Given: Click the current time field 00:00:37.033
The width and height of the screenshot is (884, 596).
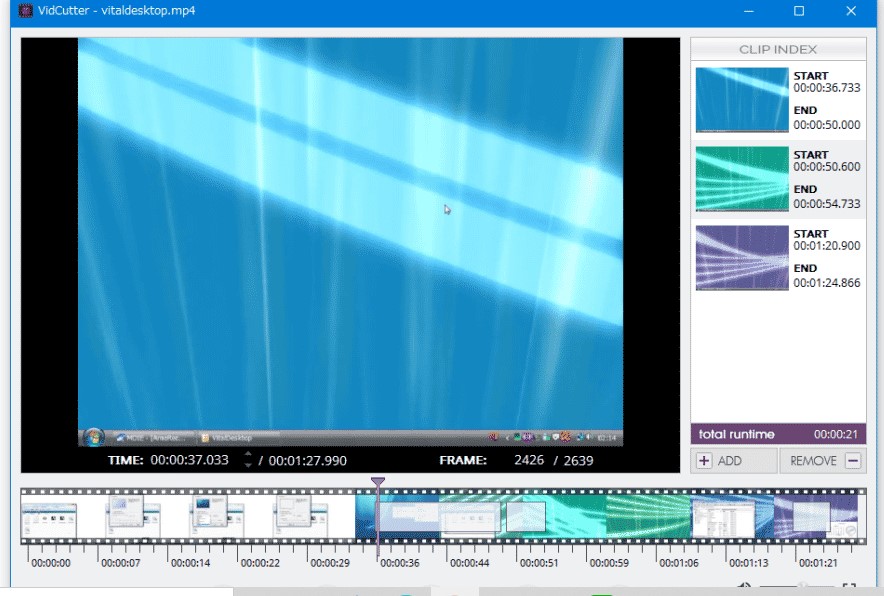Looking at the screenshot, I should (x=189, y=460).
